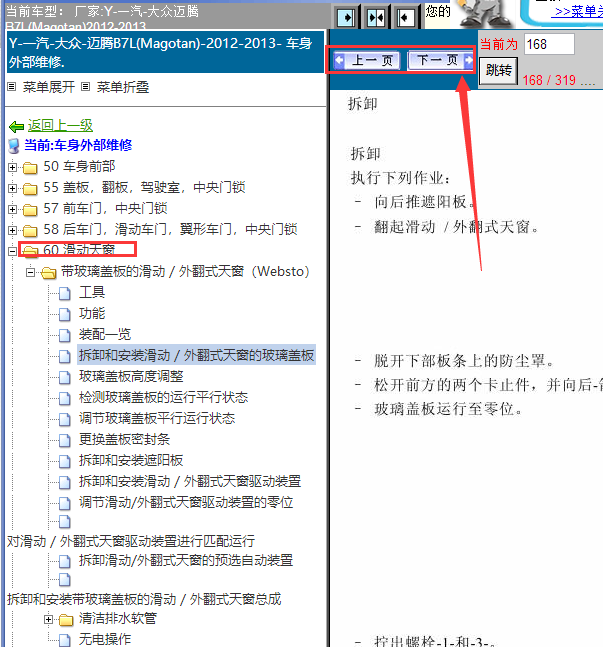The image size is (603, 647).
Task: Expand the 清洁排水软管 tree node
Action: [48, 619]
